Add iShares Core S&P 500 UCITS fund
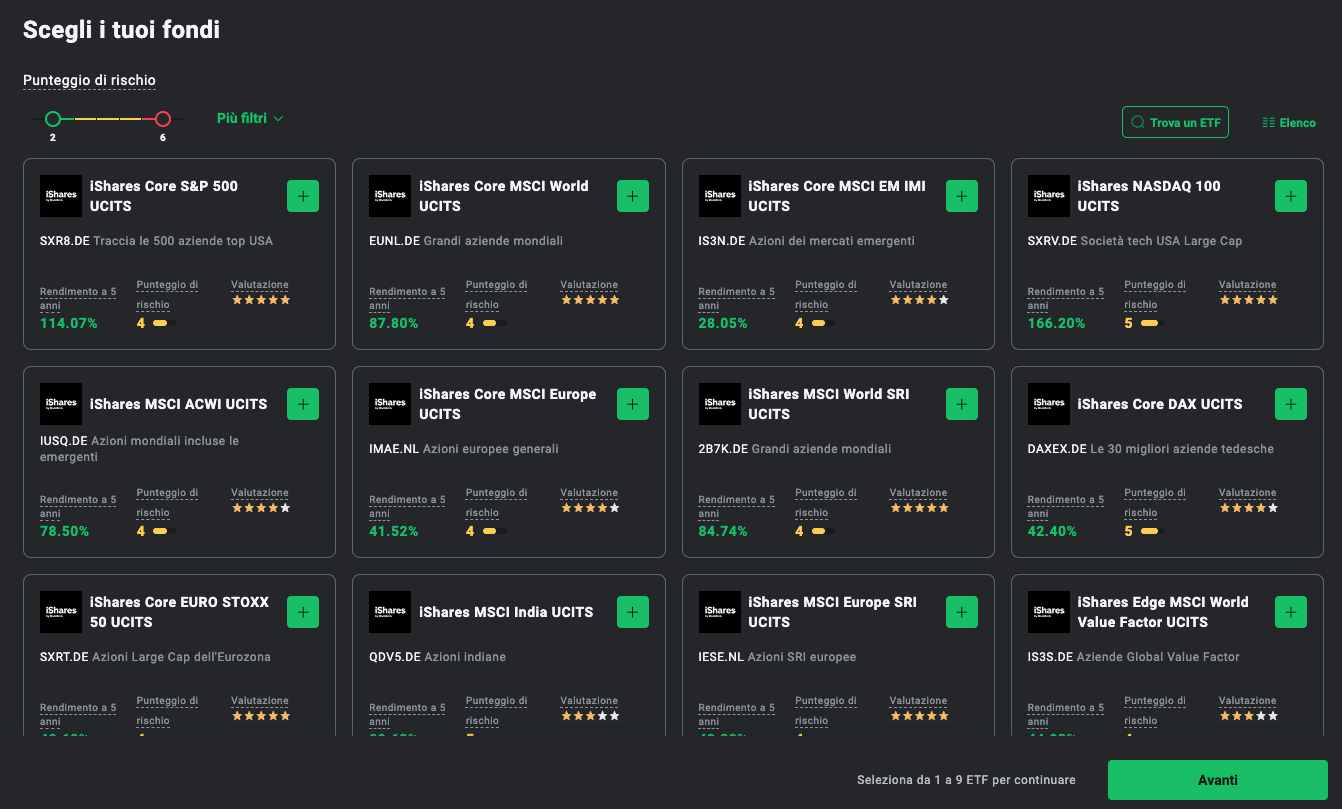1342x809 pixels. 303,196
